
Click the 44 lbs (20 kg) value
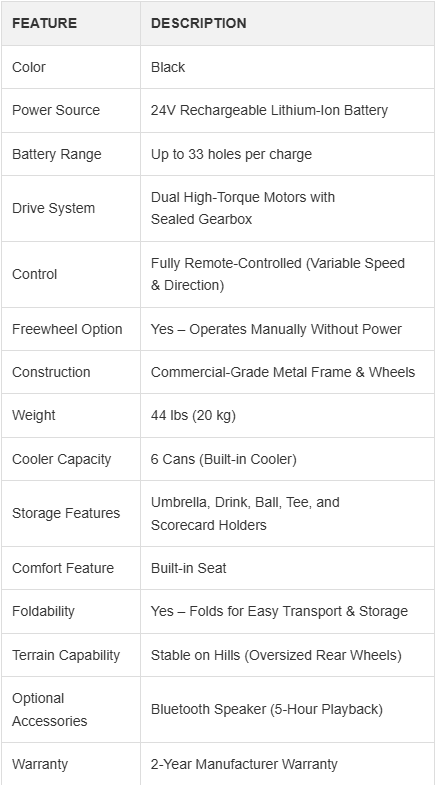pyautogui.click(x=193, y=416)
